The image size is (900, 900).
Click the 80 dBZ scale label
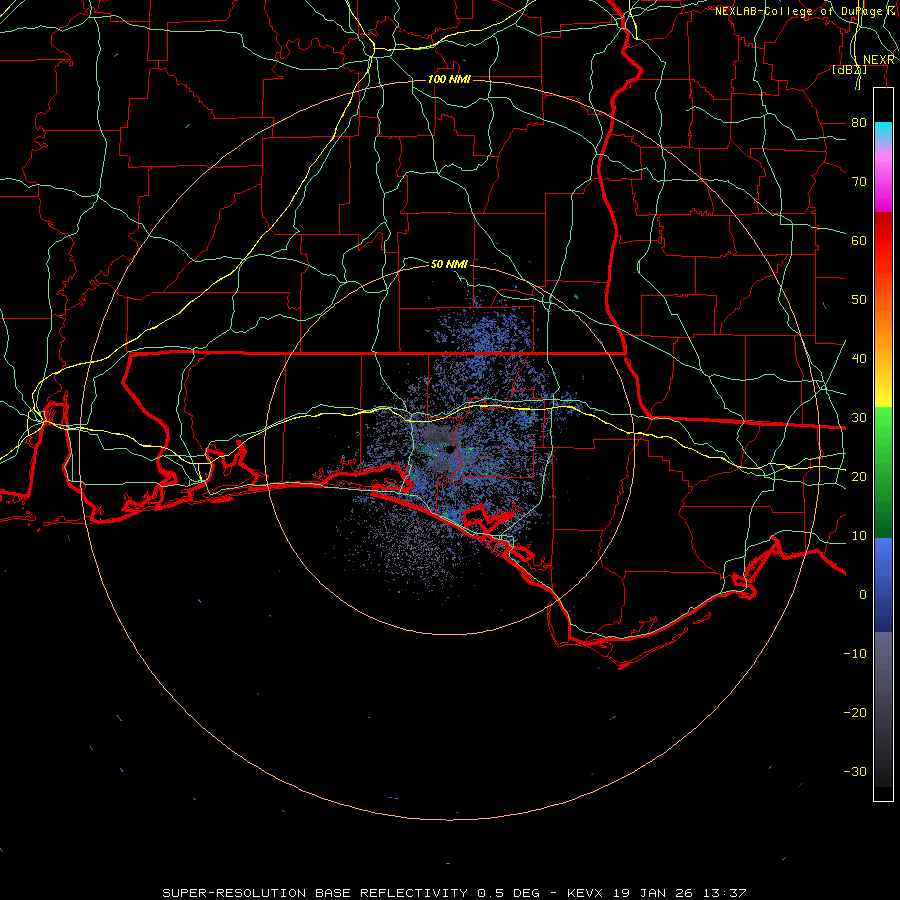point(859,122)
